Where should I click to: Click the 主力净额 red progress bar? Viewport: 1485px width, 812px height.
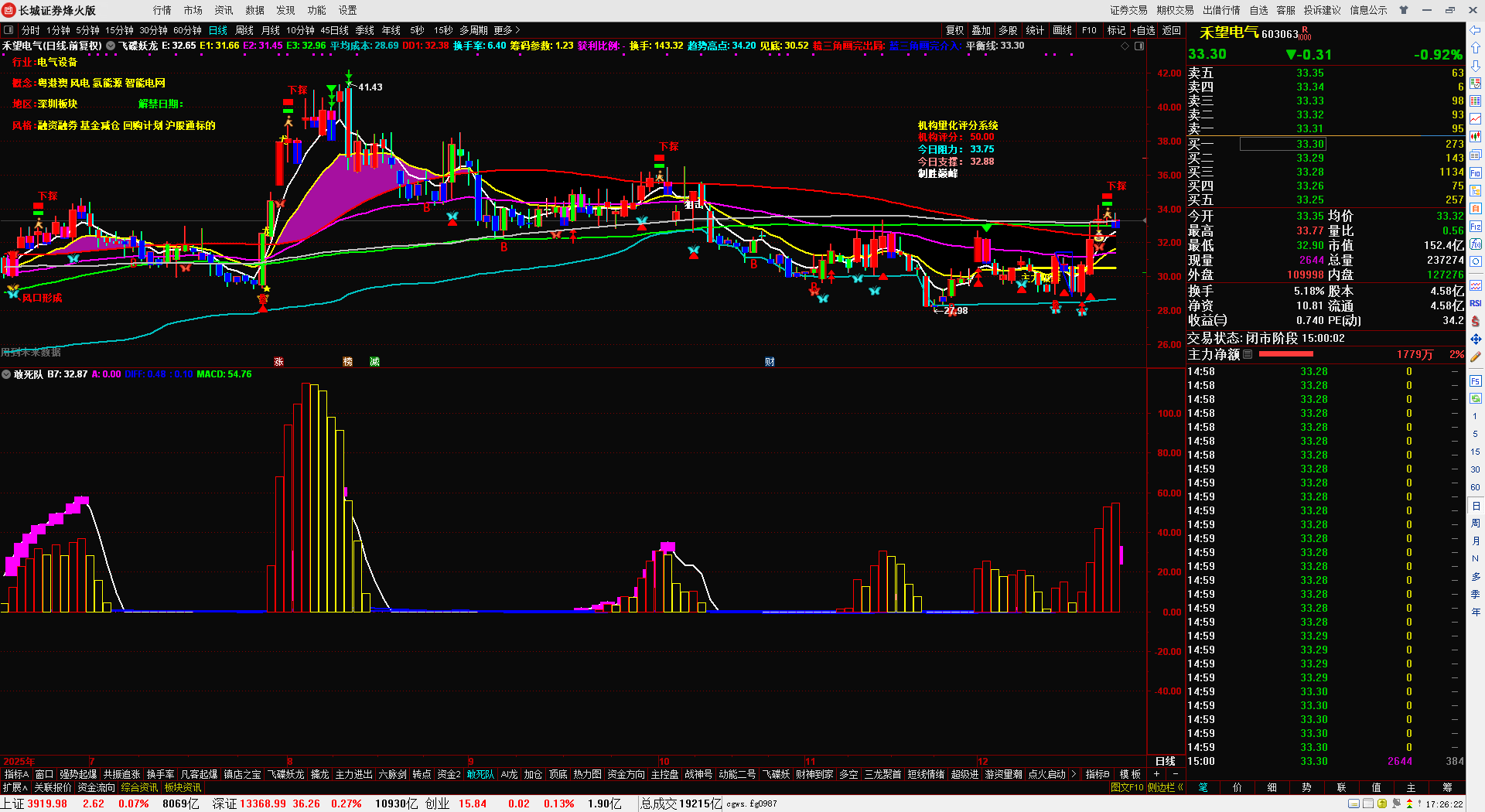(x=1285, y=354)
